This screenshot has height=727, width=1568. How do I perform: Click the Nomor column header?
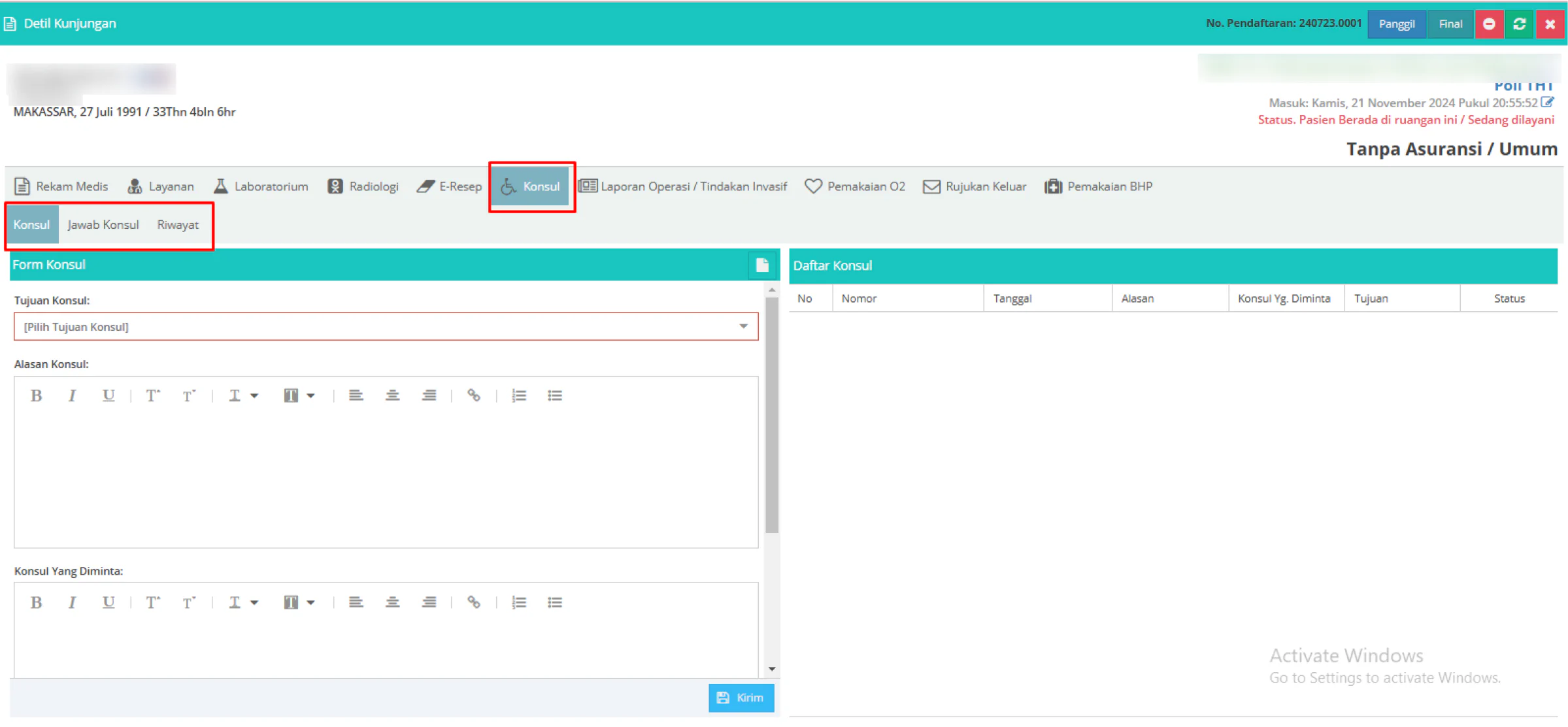[x=908, y=298]
